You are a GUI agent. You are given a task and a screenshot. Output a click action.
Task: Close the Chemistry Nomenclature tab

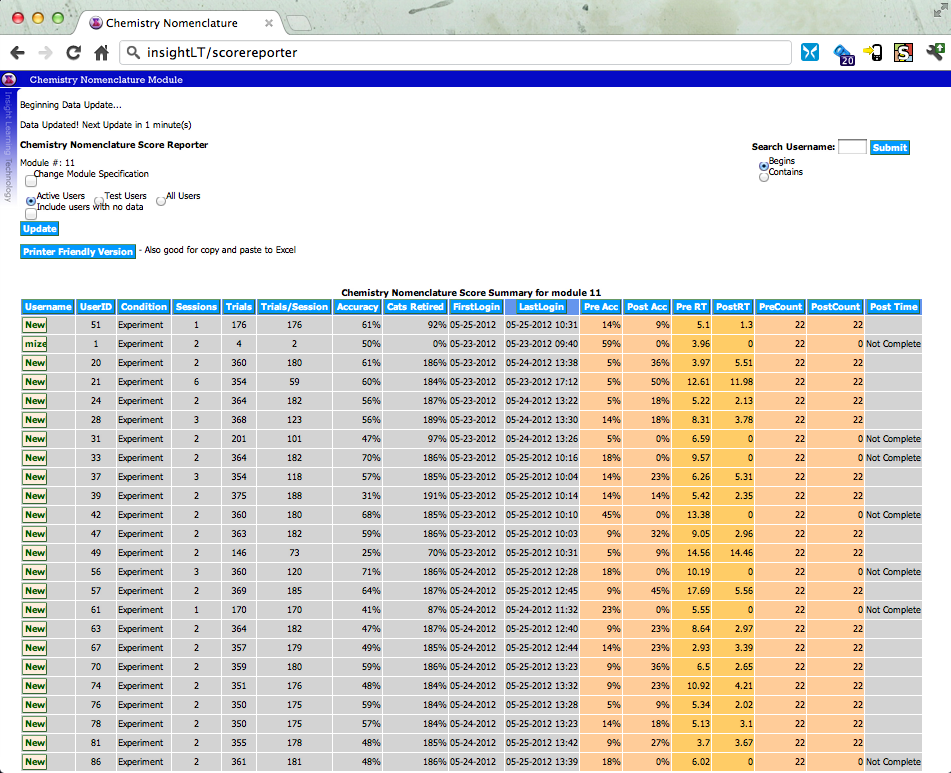point(270,22)
